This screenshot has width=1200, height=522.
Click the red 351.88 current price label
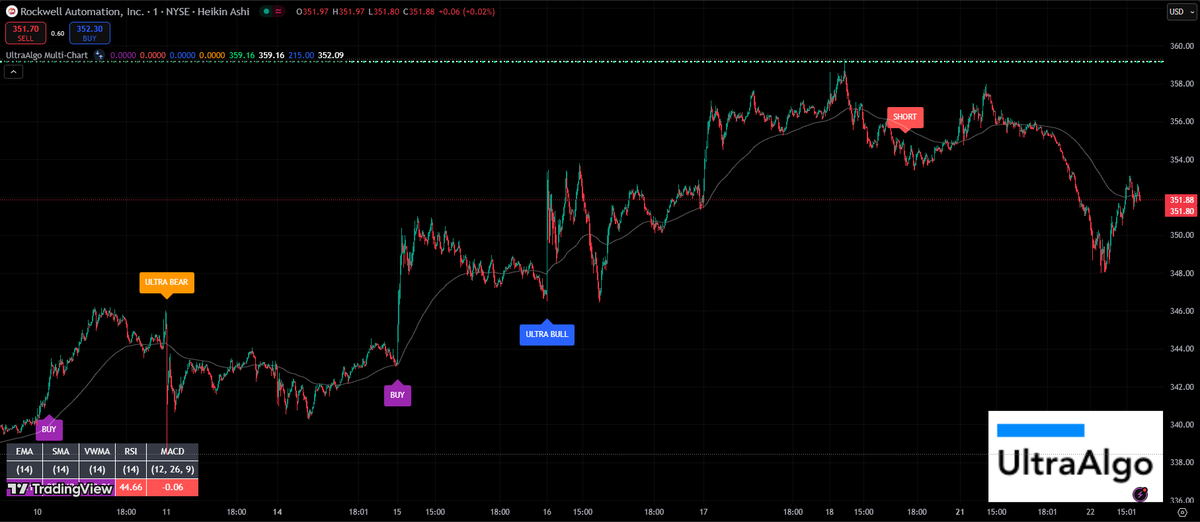(x=1181, y=200)
